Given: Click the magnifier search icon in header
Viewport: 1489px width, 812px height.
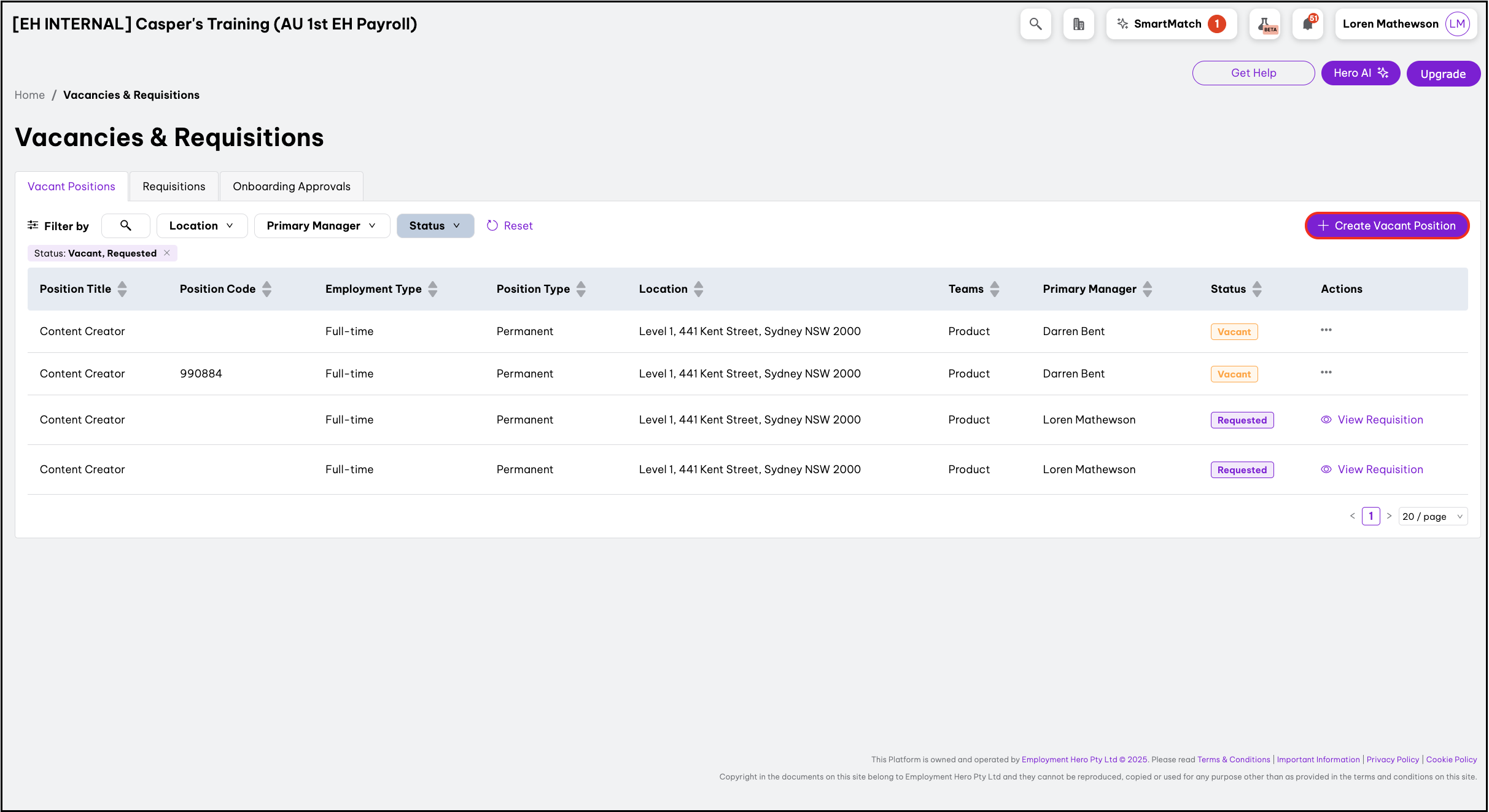Looking at the screenshot, I should coord(1035,24).
